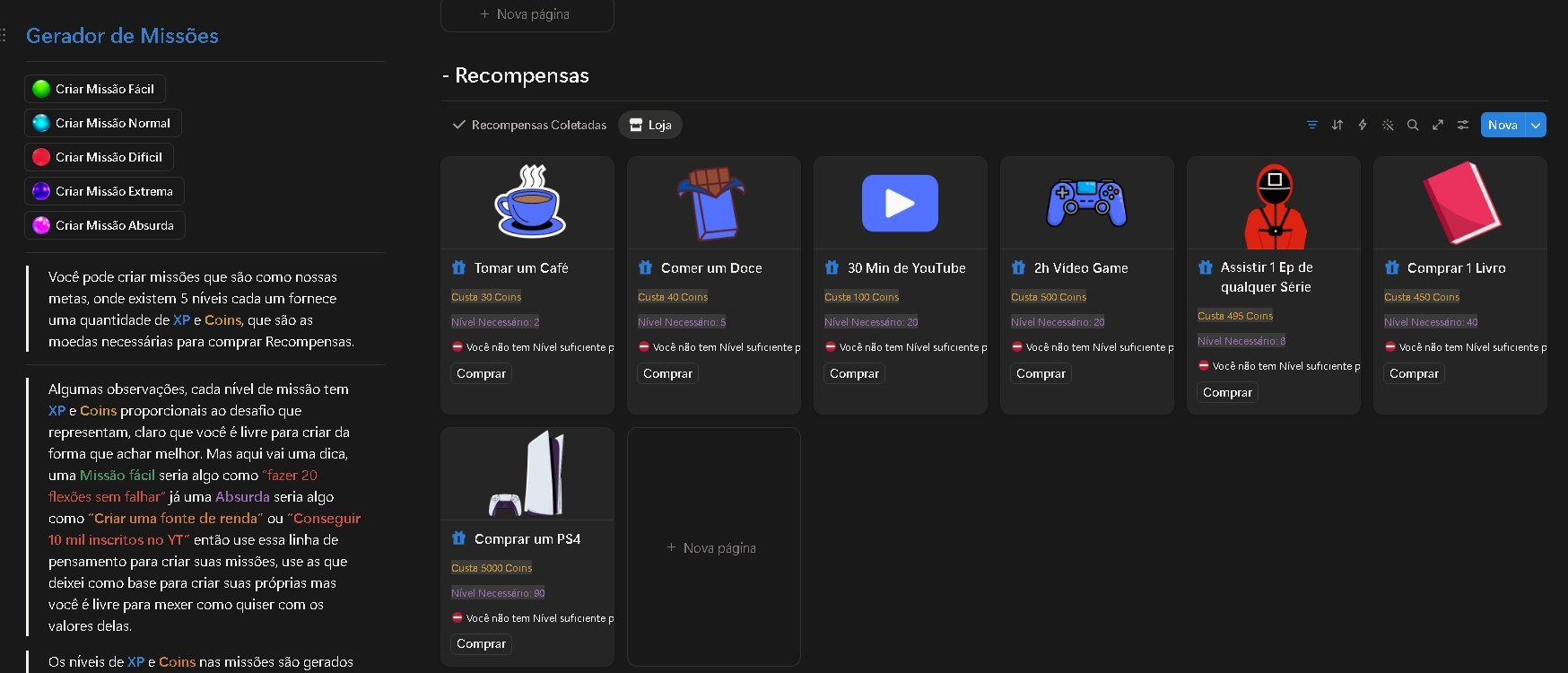Click gift icon beside Comer um Doce
This screenshot has height=673, width=1568.
tap(646, 267)
